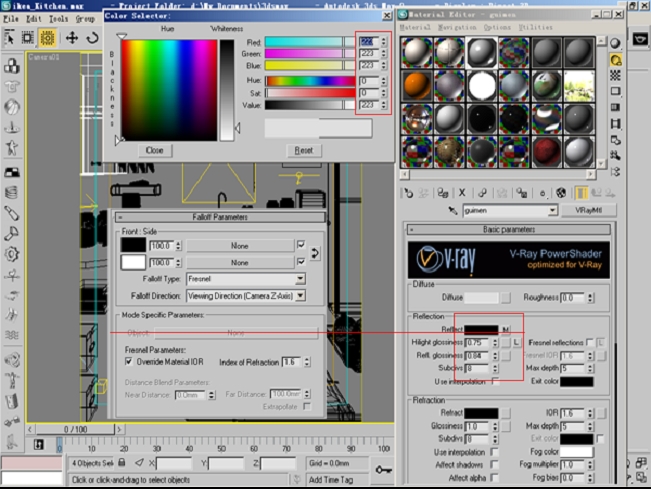Image resolution: width=651 pixels, height=489 pixels.
Task: Click the Sample Type sphere icon
Action: pyautogui.click(x=616, y=43)
